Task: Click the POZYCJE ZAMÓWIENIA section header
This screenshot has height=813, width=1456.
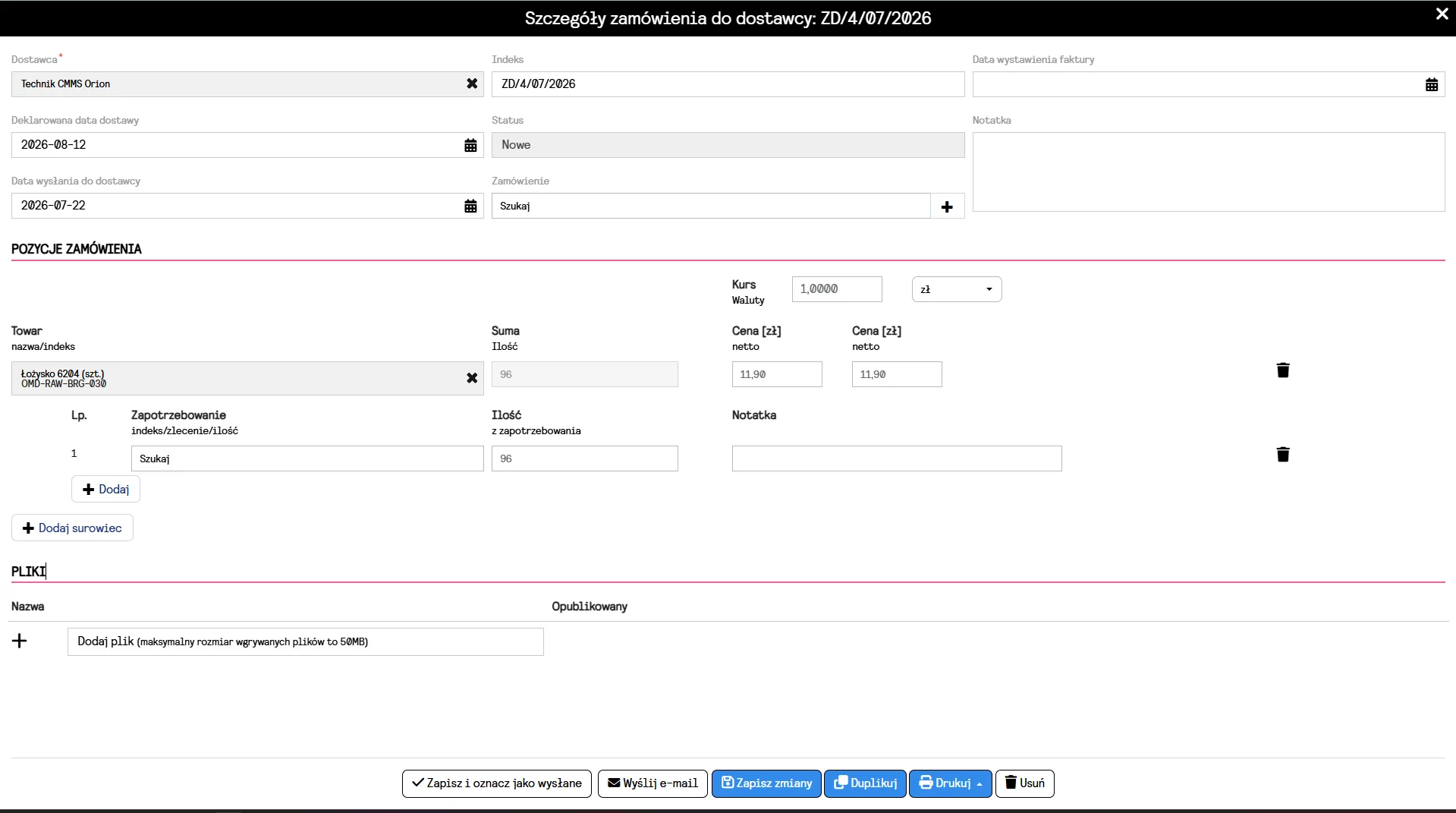Action: [x=77, y=249]
